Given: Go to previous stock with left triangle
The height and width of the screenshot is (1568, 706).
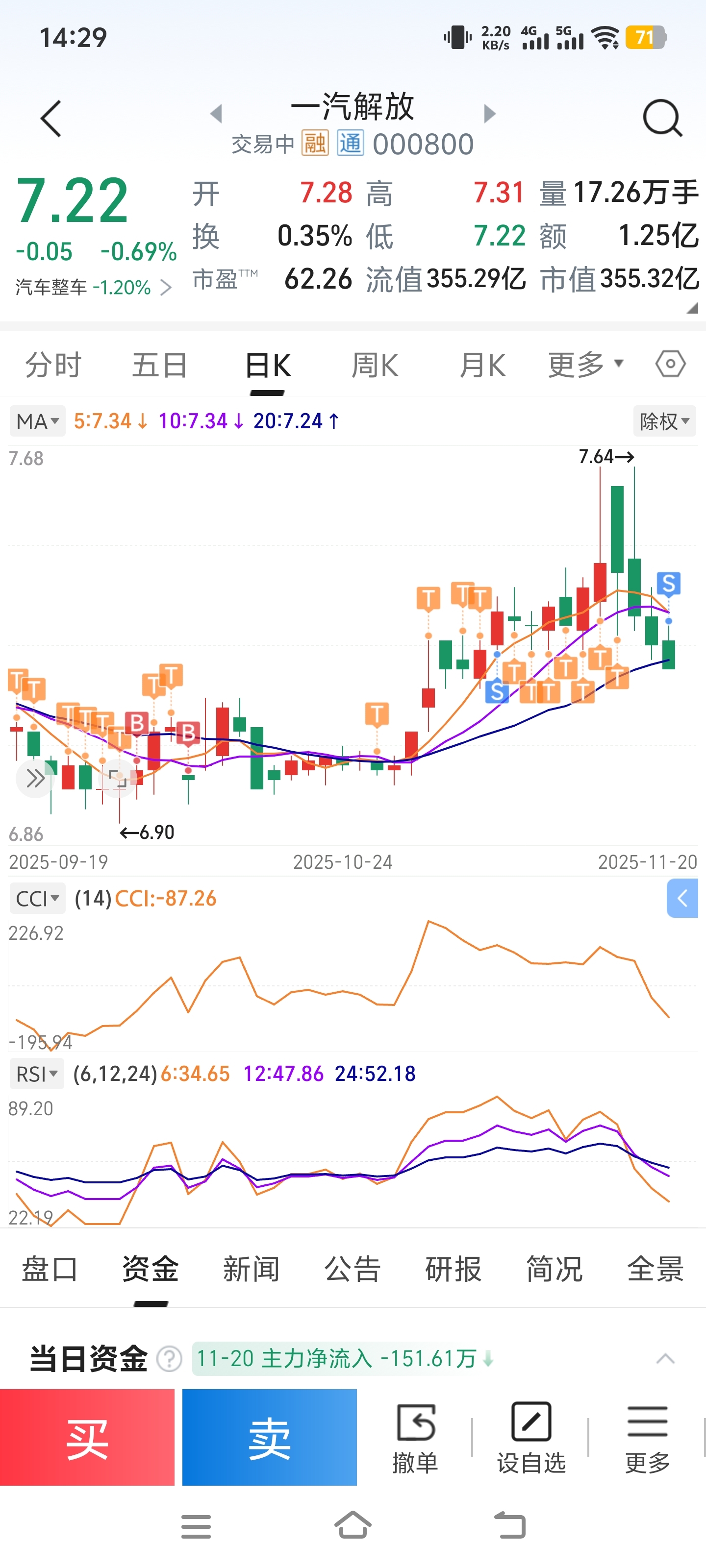Looking at the screenshot, I should (216, 113).
